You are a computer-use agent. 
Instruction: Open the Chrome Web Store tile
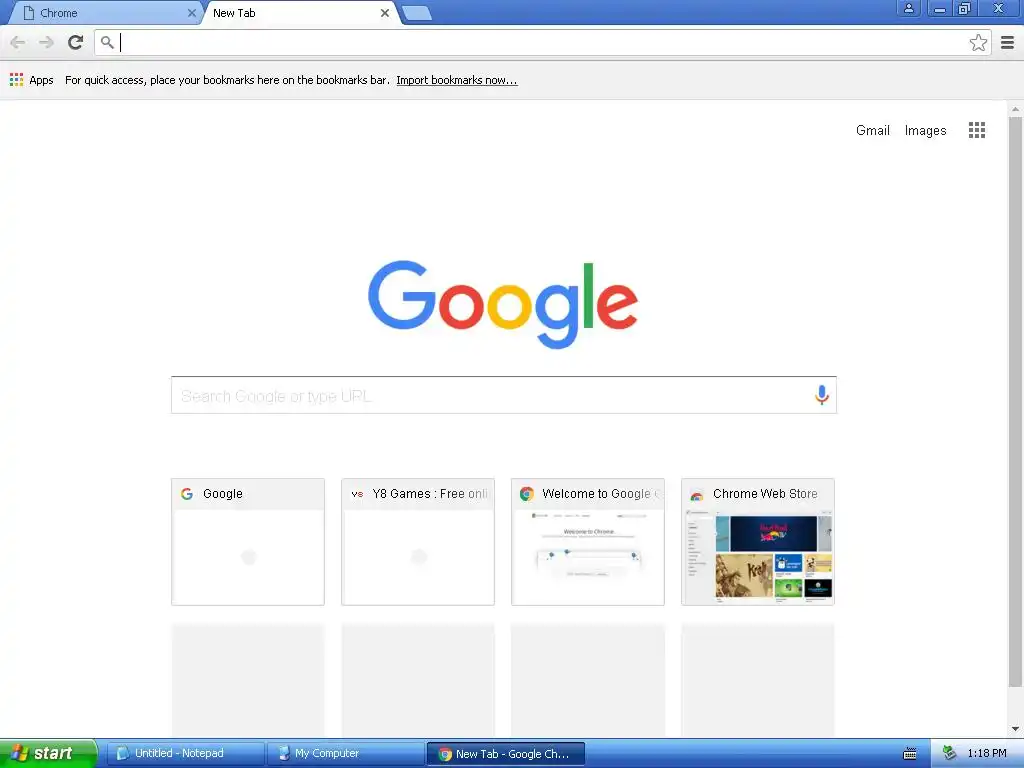[x=758, y=542]
